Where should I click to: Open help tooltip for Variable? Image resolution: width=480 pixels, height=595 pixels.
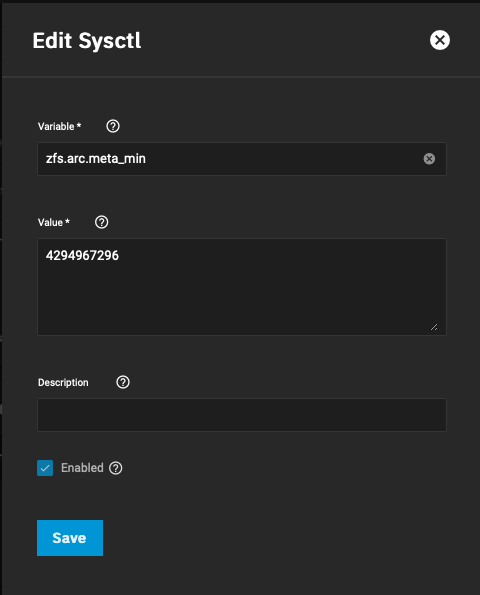tap(113, 126)
